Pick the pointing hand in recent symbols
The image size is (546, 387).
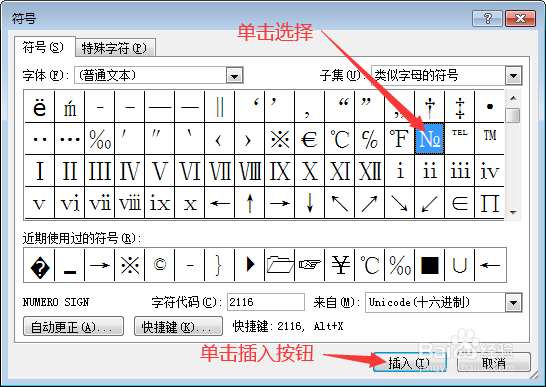309,265
